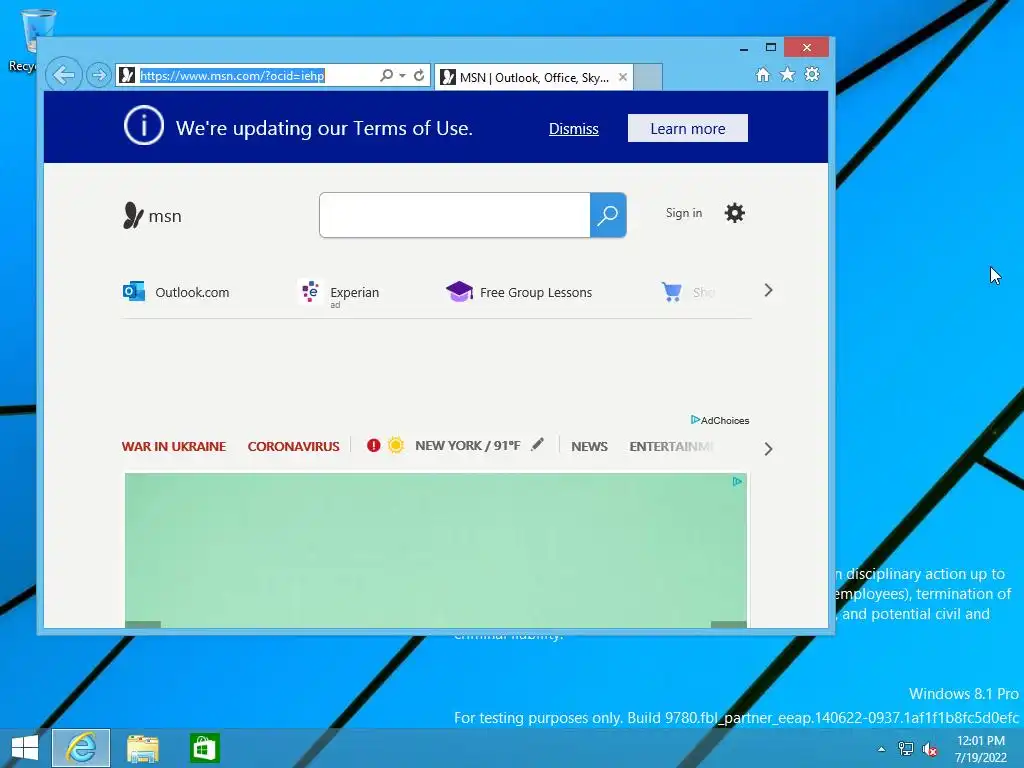Screen dimensions: 1024x768
Task: Click the sun weather icon
Action: (395, 445)
